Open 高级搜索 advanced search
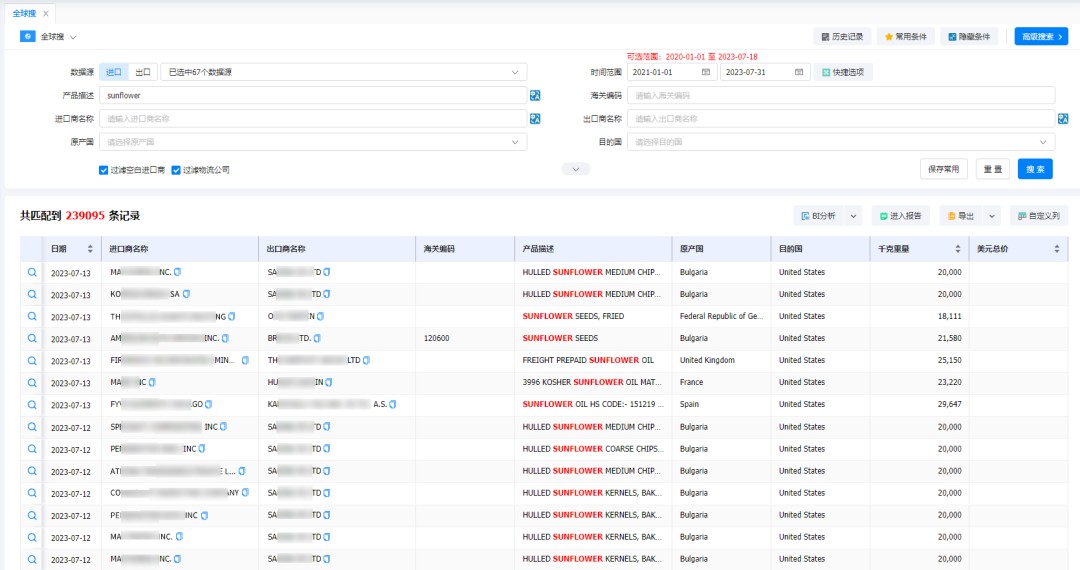 [1041, 36]
